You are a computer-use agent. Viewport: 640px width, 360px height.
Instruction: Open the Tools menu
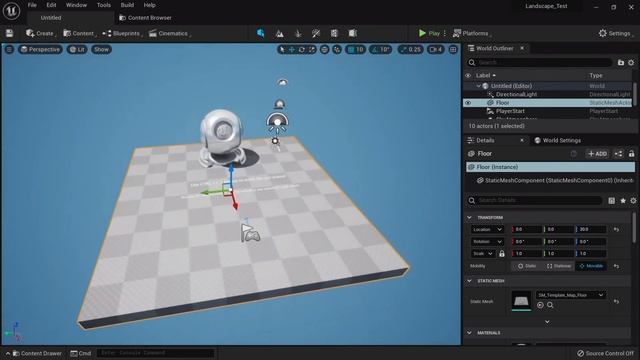click(104, 5)
